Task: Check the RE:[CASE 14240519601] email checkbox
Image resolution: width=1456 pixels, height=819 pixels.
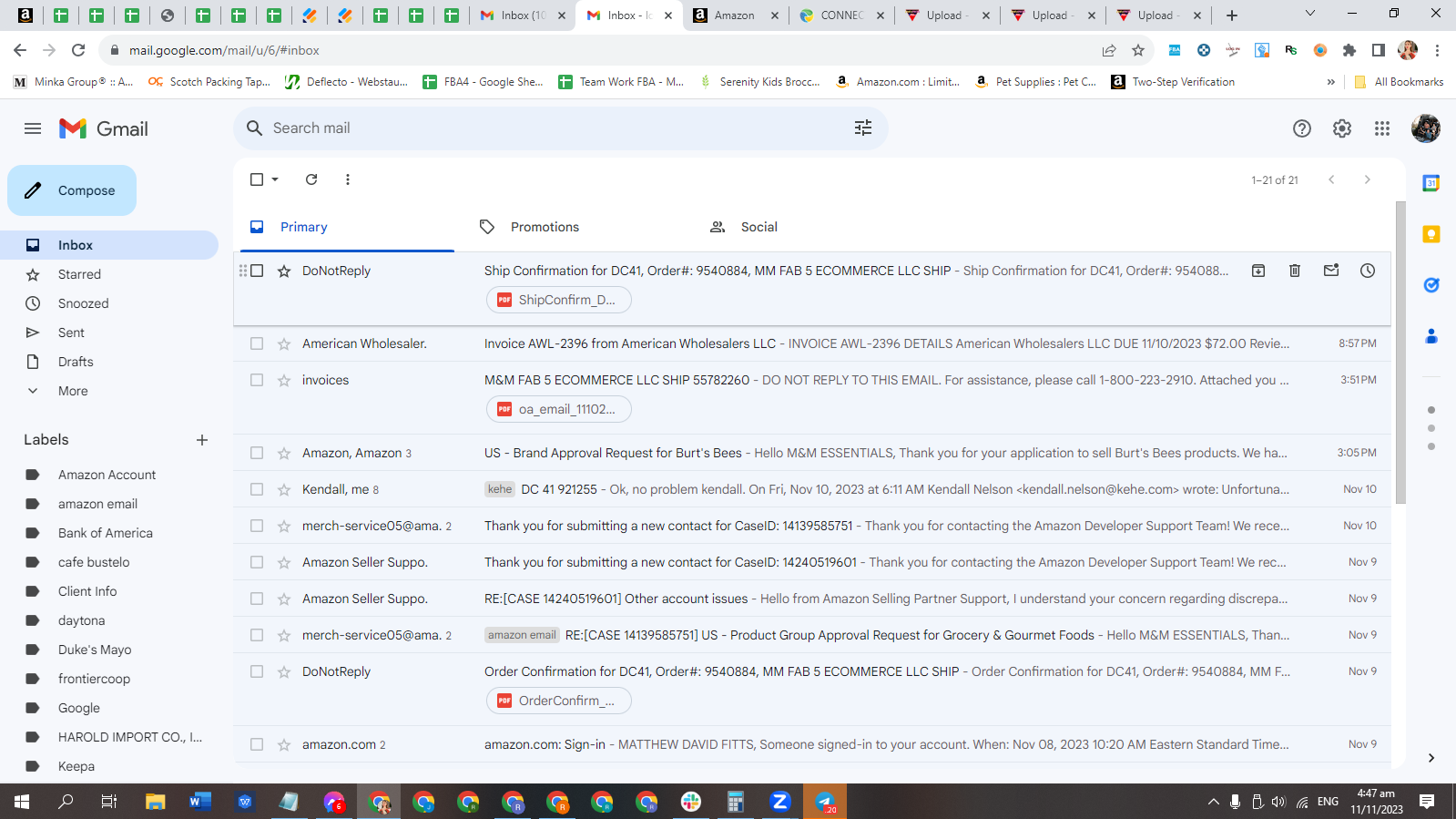Action: [x=257, y=599]
